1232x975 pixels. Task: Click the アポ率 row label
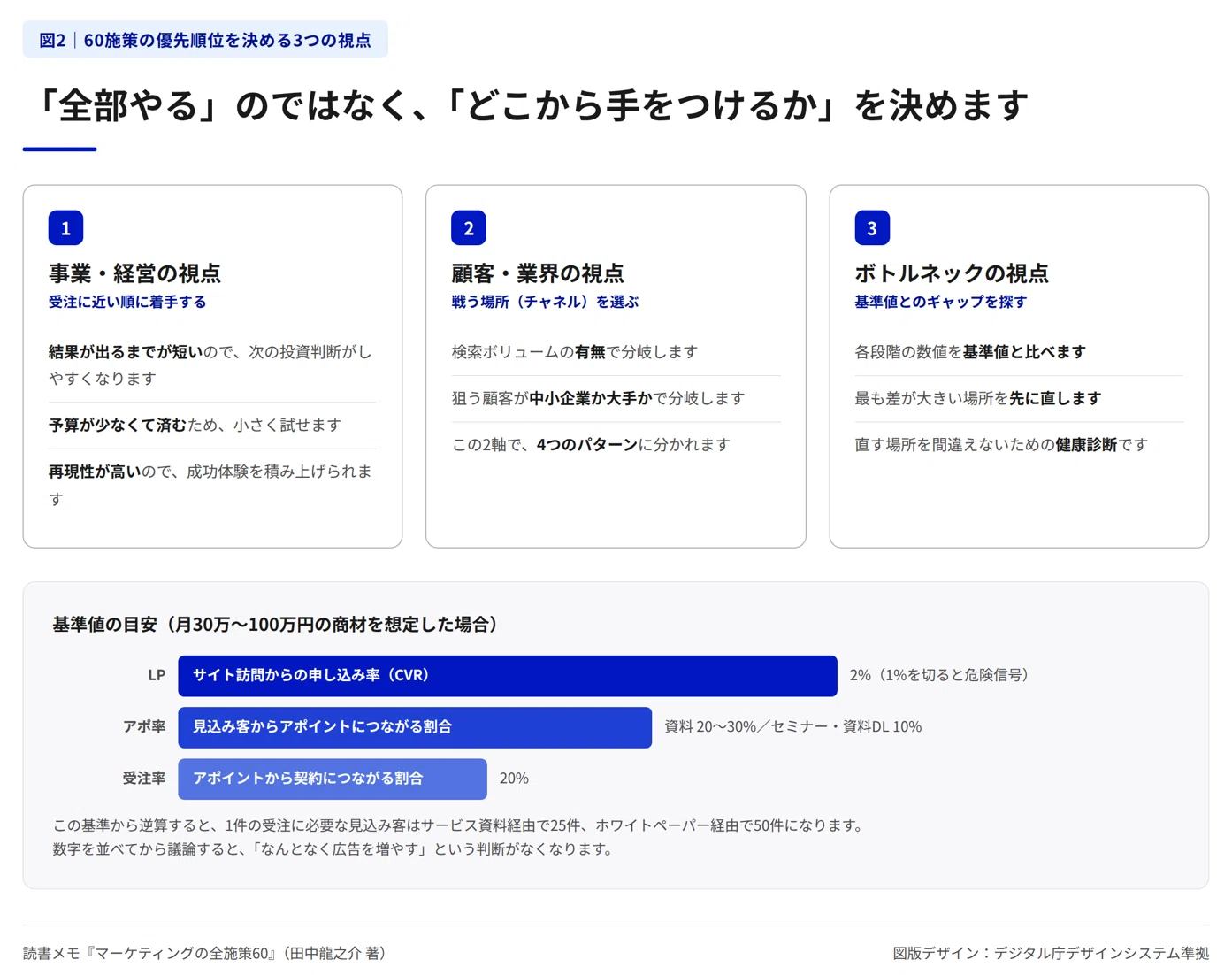tap(144, 726)
